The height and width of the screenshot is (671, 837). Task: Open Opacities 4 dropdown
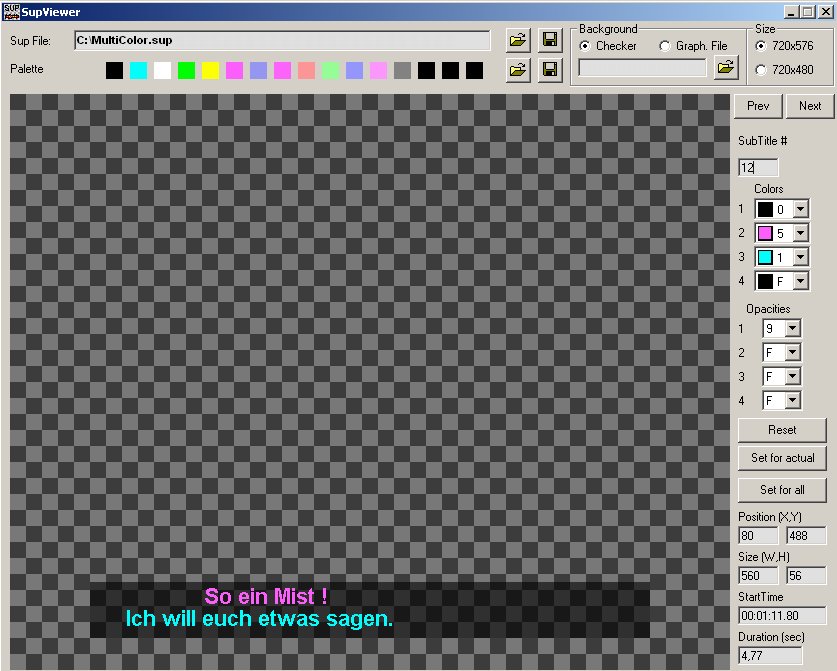tap(793, 400)
